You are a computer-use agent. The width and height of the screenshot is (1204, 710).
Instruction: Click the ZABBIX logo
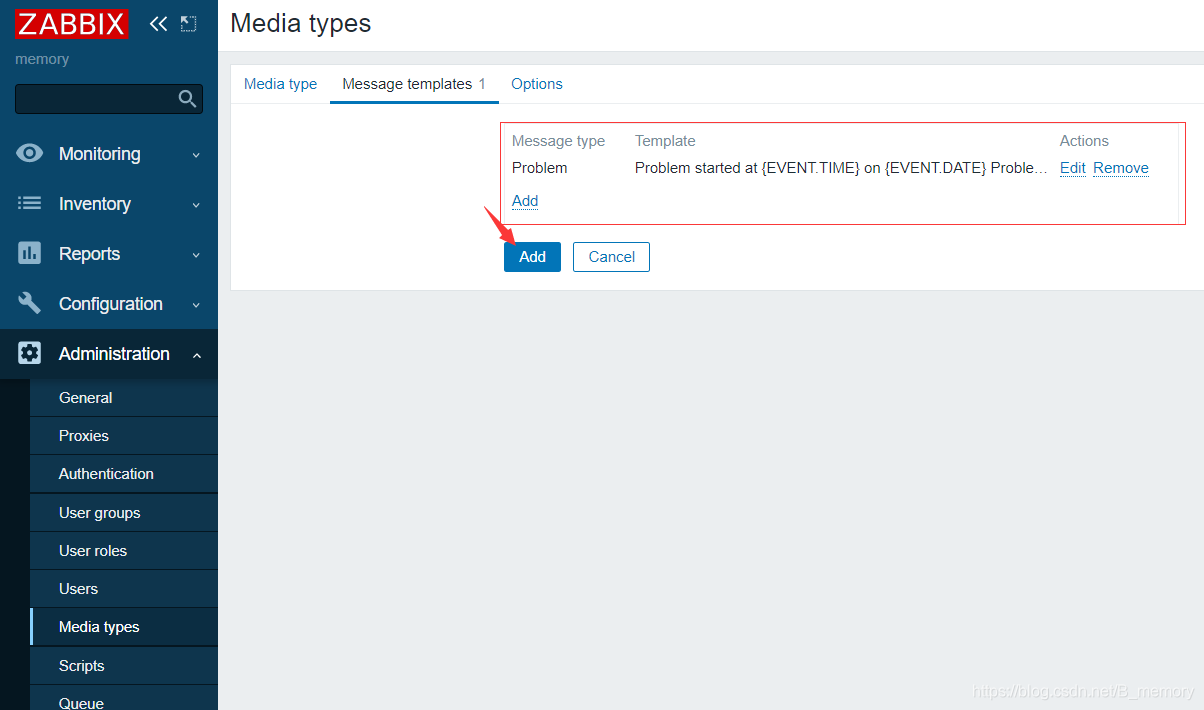coord(72,24)
